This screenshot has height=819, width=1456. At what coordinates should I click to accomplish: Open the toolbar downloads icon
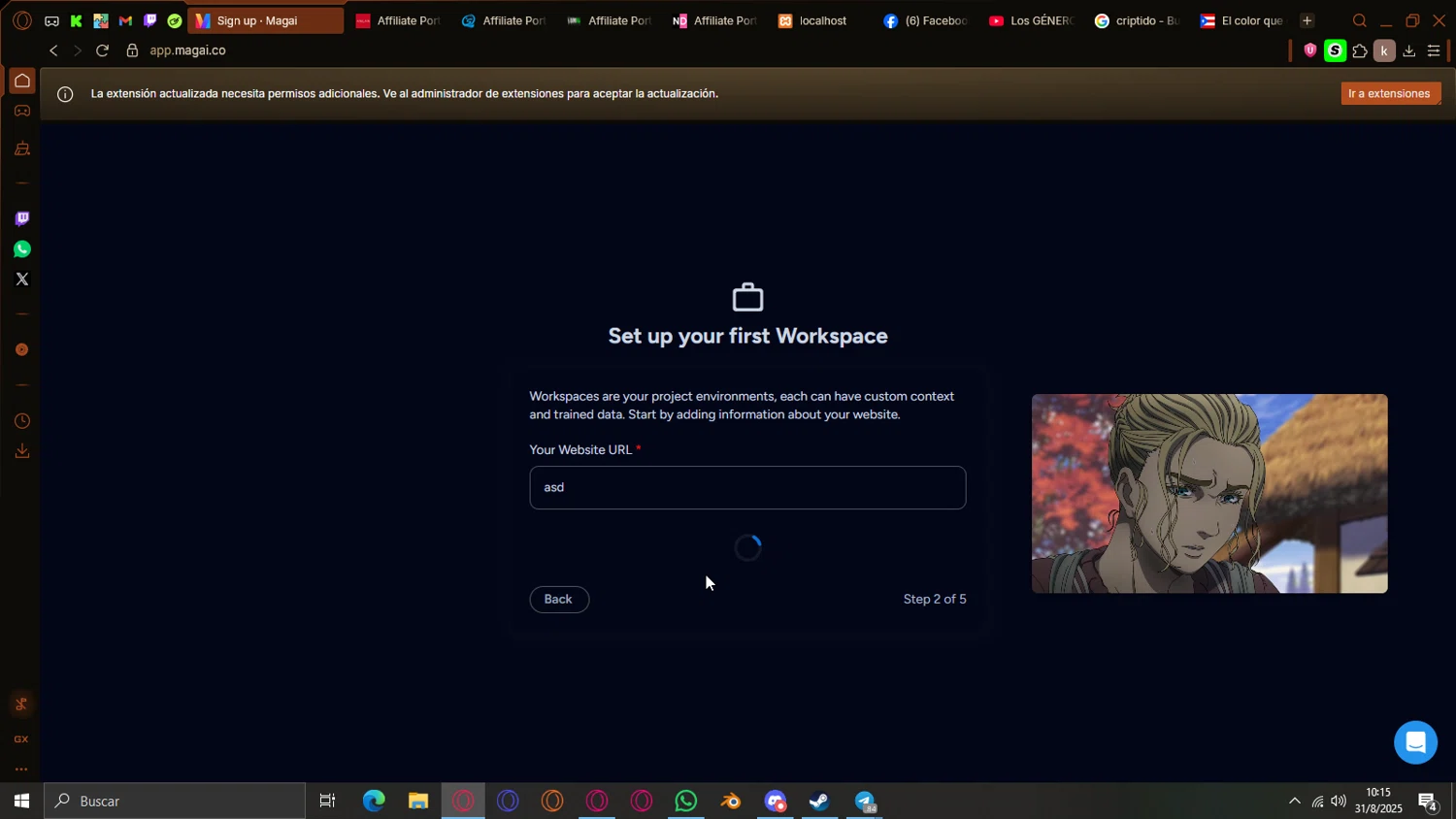tap(1409, 50)
